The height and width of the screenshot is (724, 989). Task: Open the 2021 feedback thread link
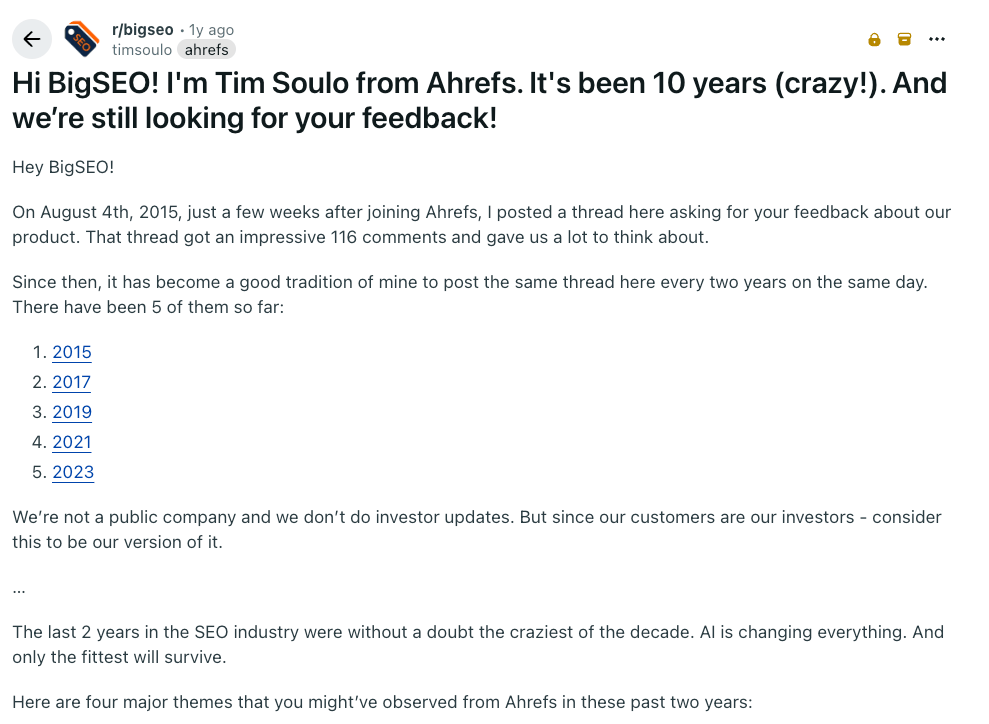click(72, 442)
